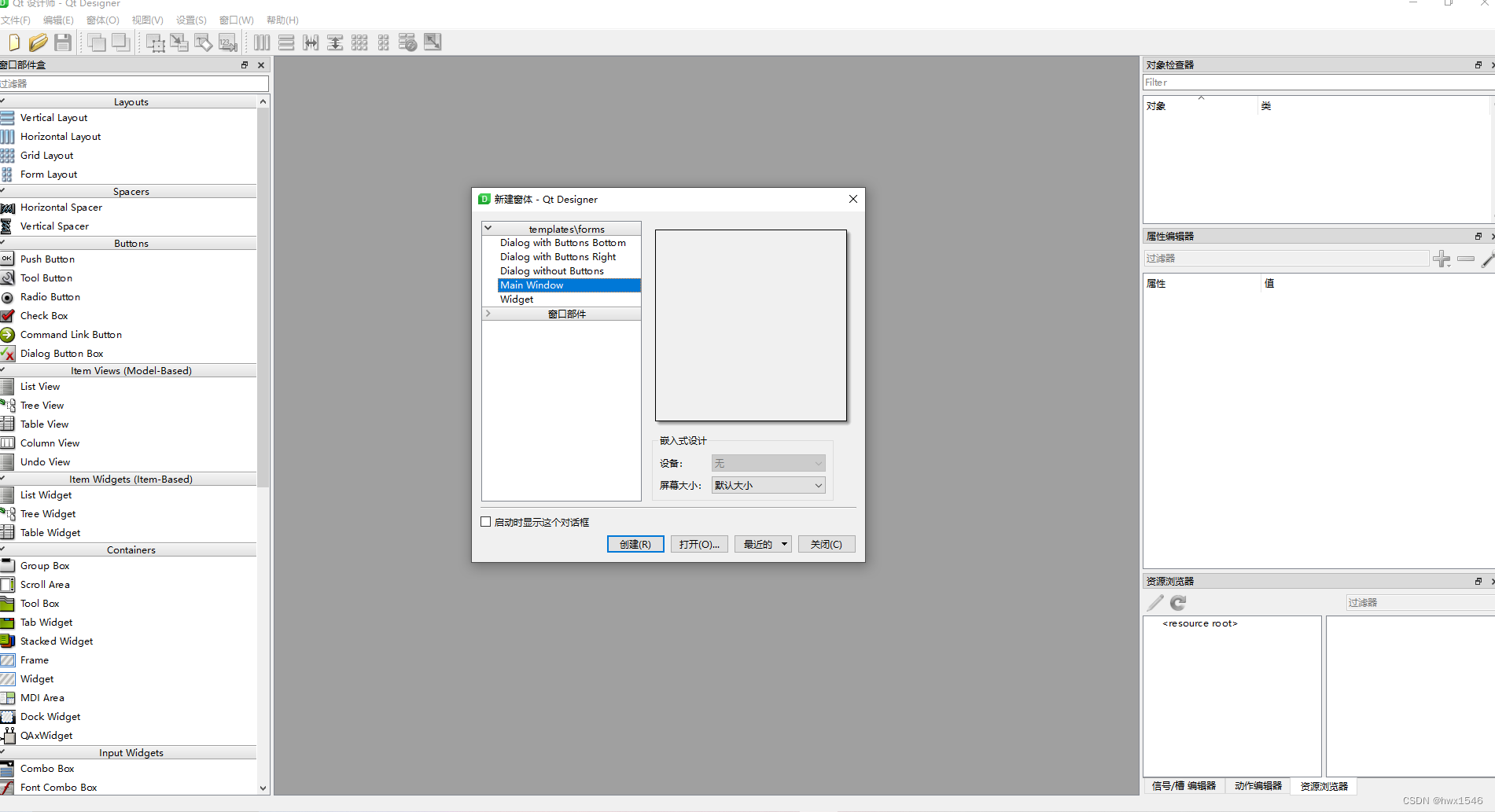Viewport: 1495px width, 812px height.
Task: Switch to the 信号/槽 编辑器 tab
Action: point(1184,786)
